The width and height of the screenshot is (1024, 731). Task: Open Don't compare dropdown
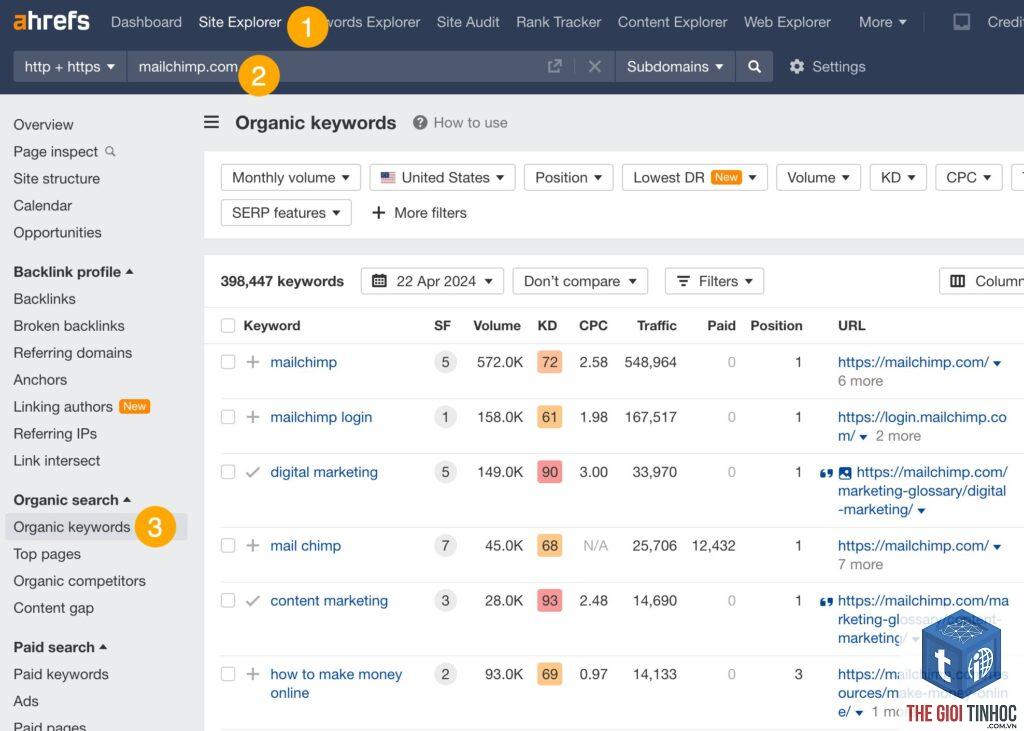(580, 281)
